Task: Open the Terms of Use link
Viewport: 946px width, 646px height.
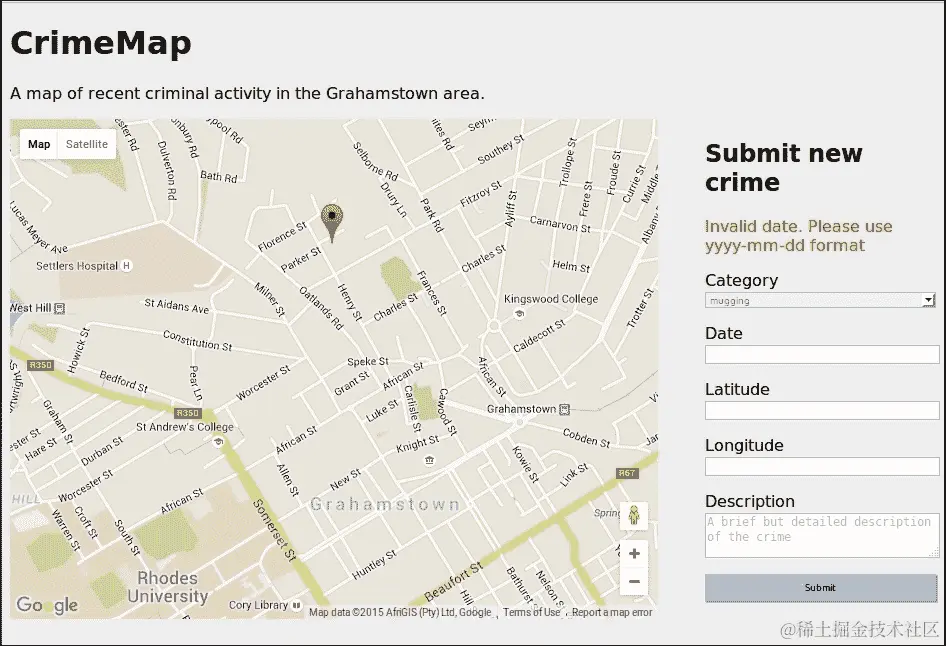Action: (532, 612)
